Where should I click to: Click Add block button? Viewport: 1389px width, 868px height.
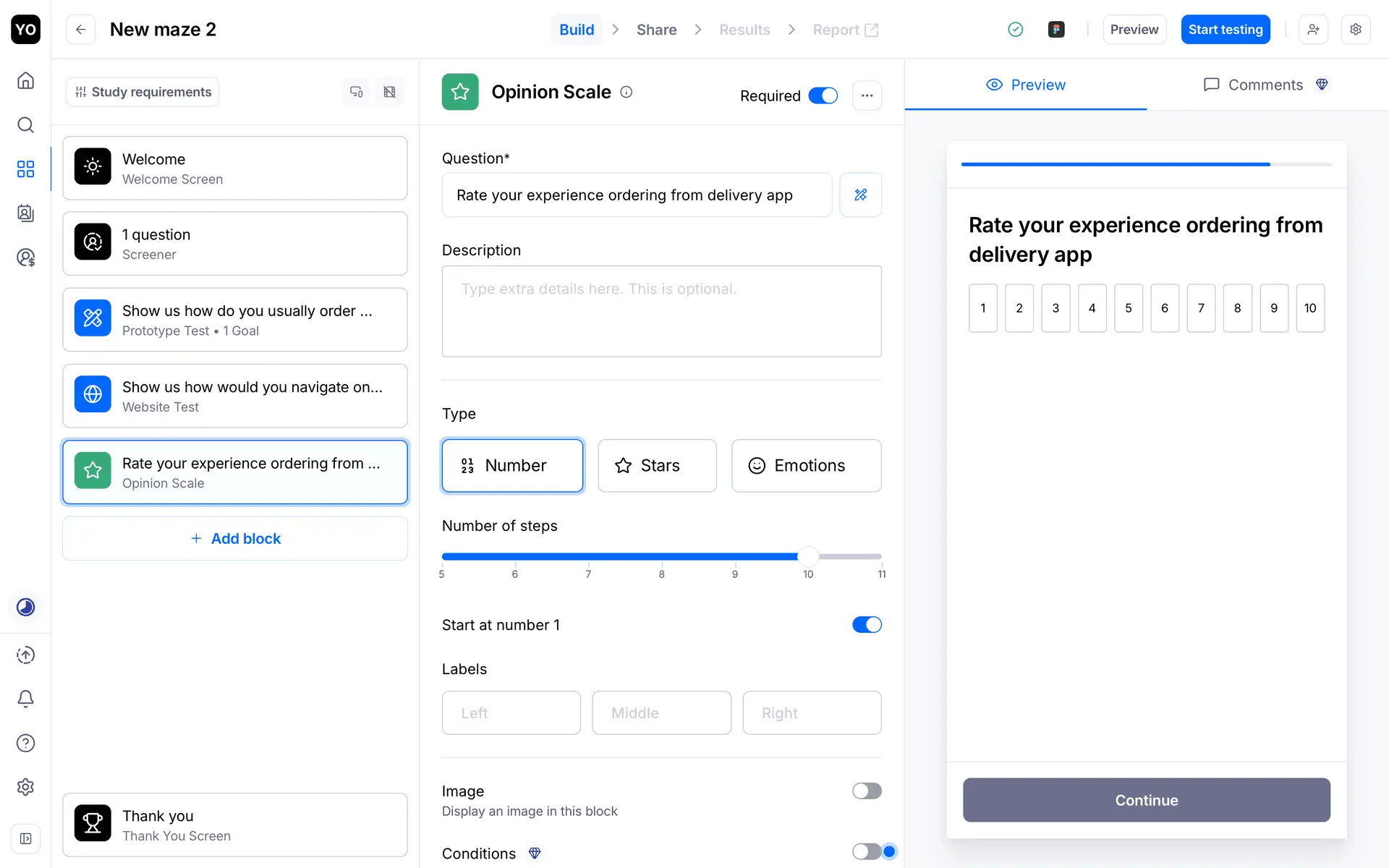[235, 539]
